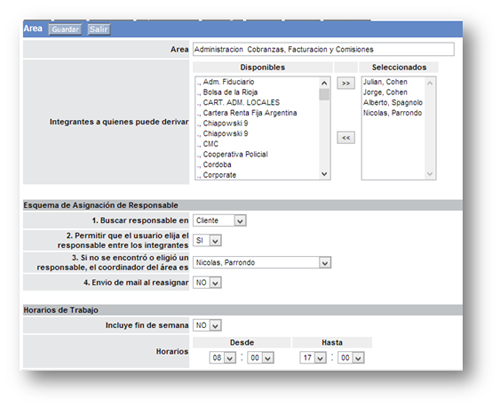Edit the Area name input field
The width and height of the screenshot is (500, 408).
coord(323,49)
